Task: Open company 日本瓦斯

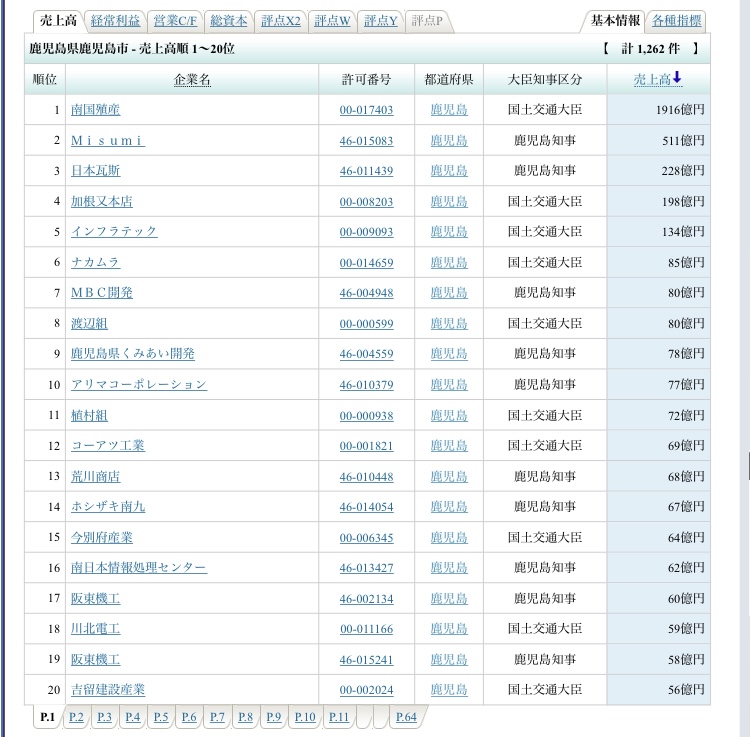Action: [x=96, y=171]
